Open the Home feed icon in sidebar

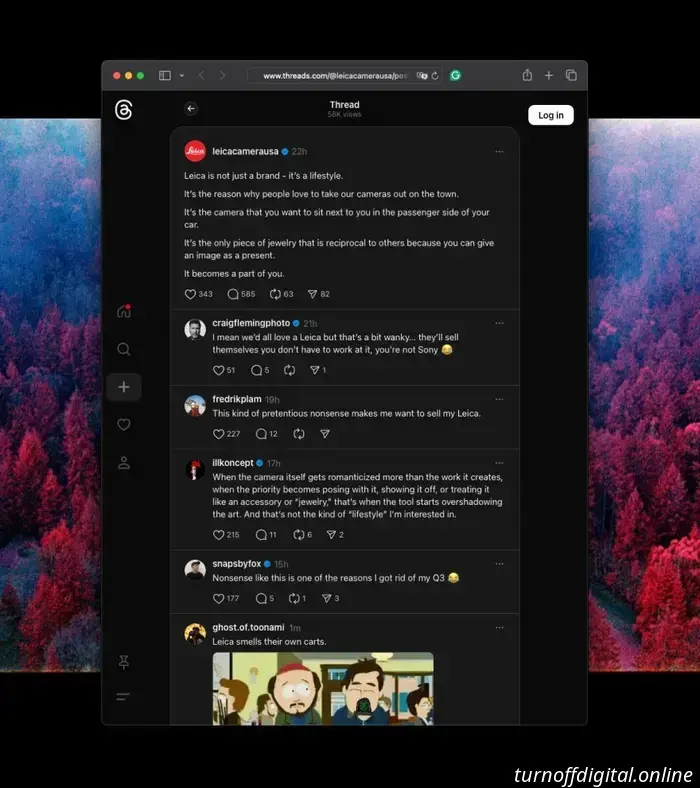pos(124,311)
